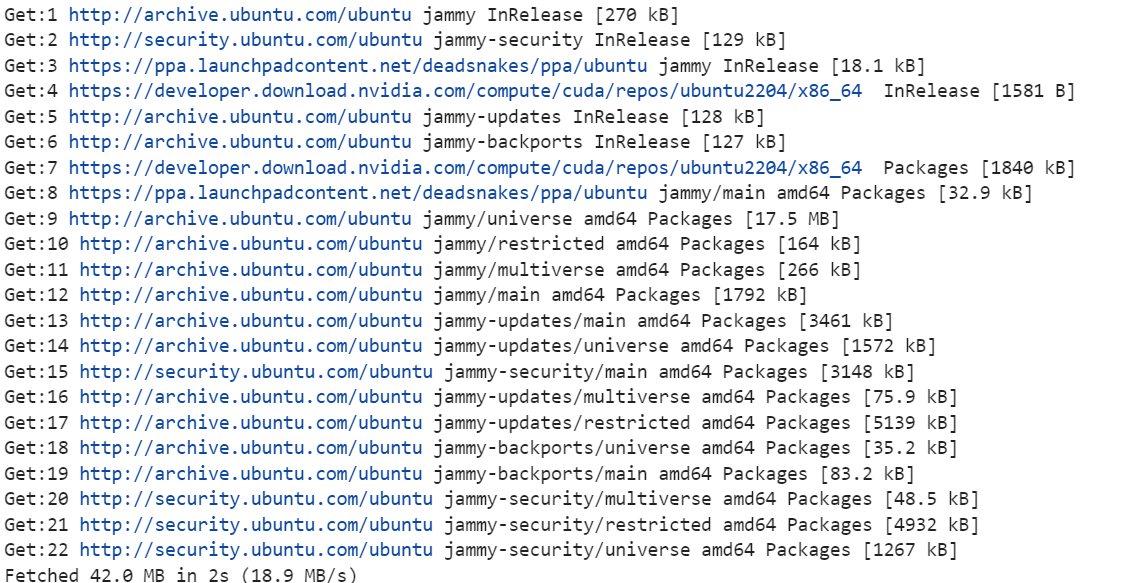Viewport: 1132px width, 583px height.
Task: Open the archive.ubuntu.com link on Get:5 line
Action: tap(240, 117)
